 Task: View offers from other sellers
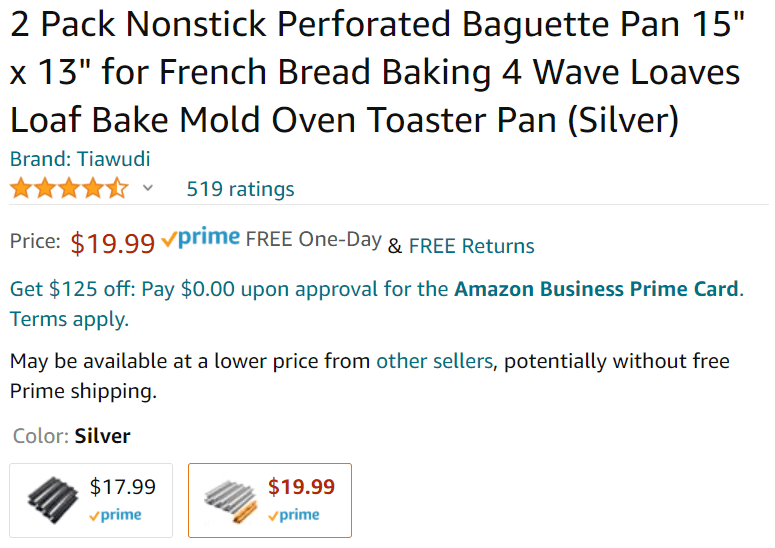[434, 361]
